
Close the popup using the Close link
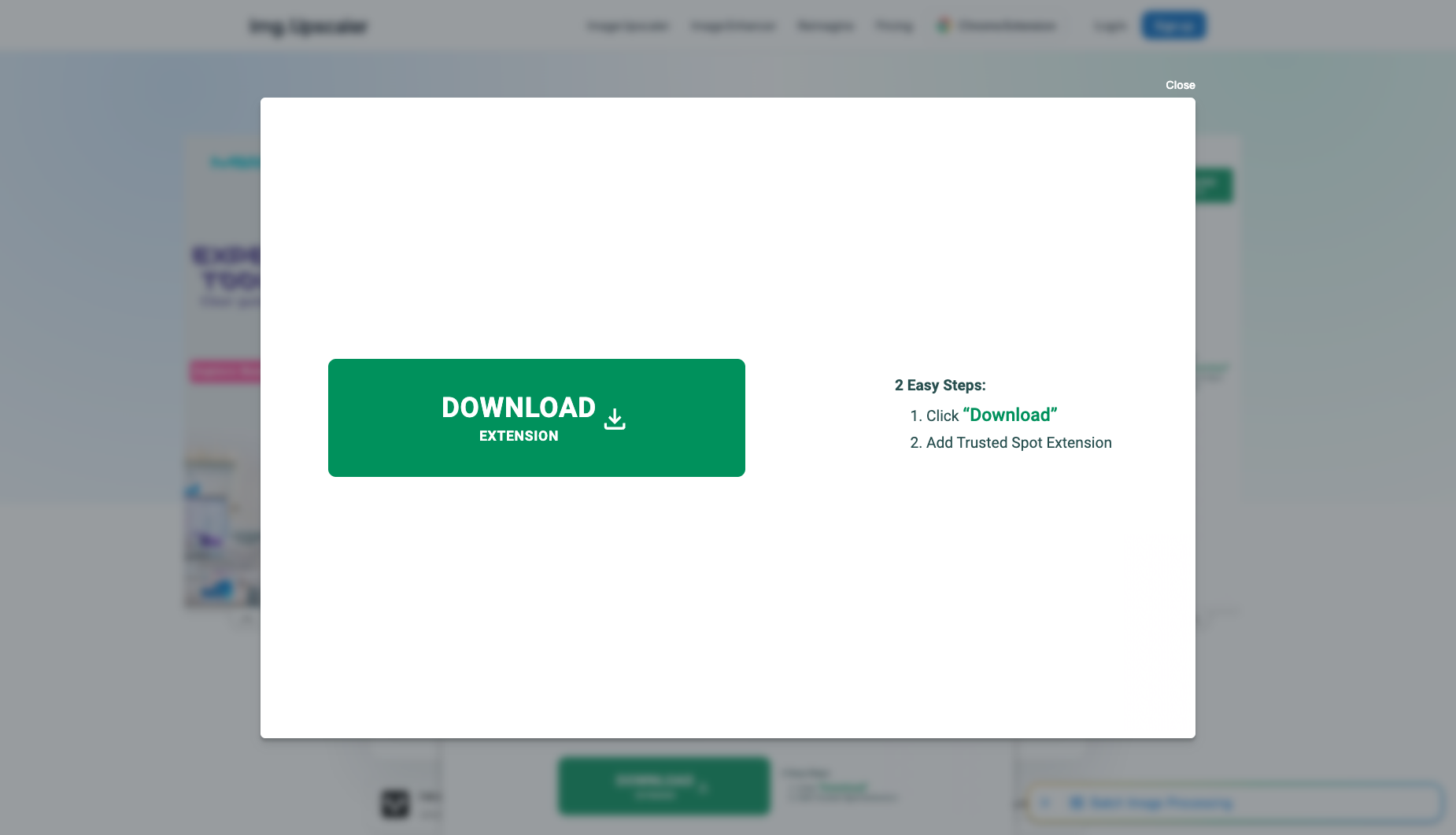point(1180,85)
